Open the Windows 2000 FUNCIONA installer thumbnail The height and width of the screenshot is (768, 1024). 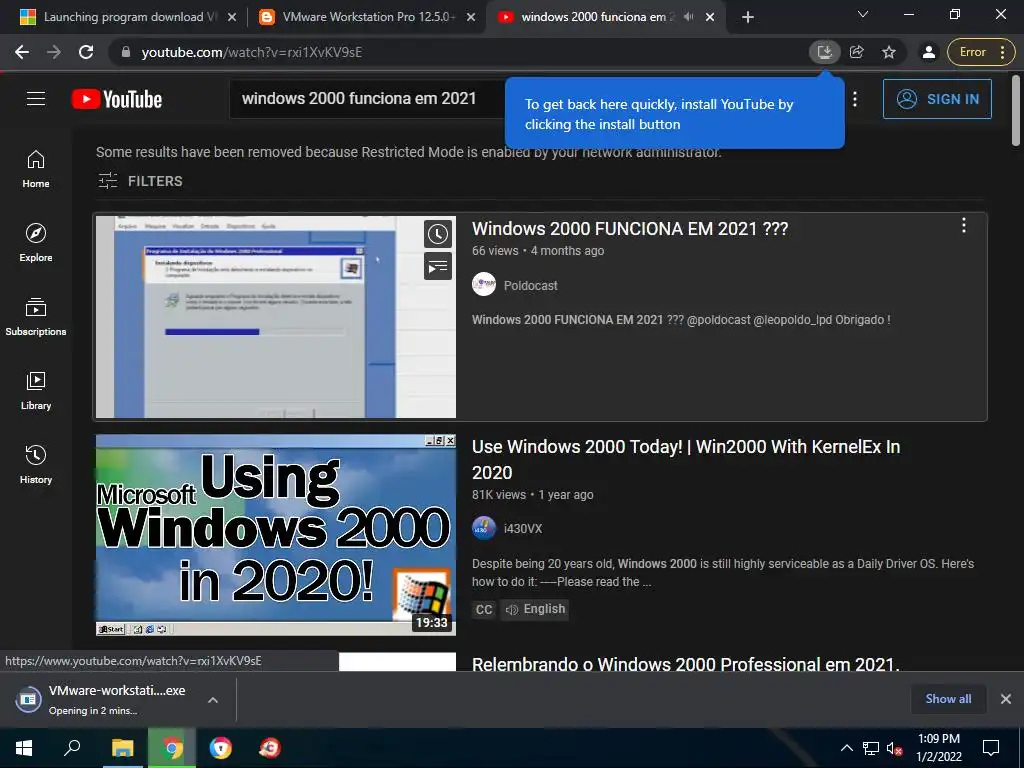[x=276, y=317]
